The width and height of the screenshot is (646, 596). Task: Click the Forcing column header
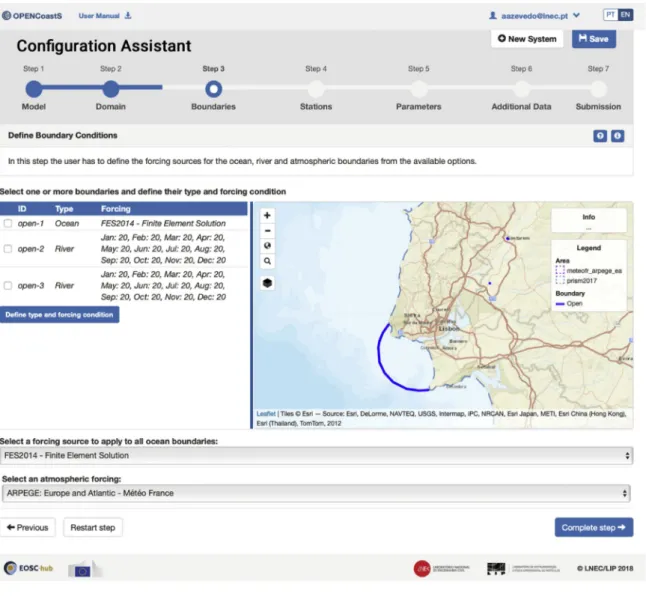(115, 209)
